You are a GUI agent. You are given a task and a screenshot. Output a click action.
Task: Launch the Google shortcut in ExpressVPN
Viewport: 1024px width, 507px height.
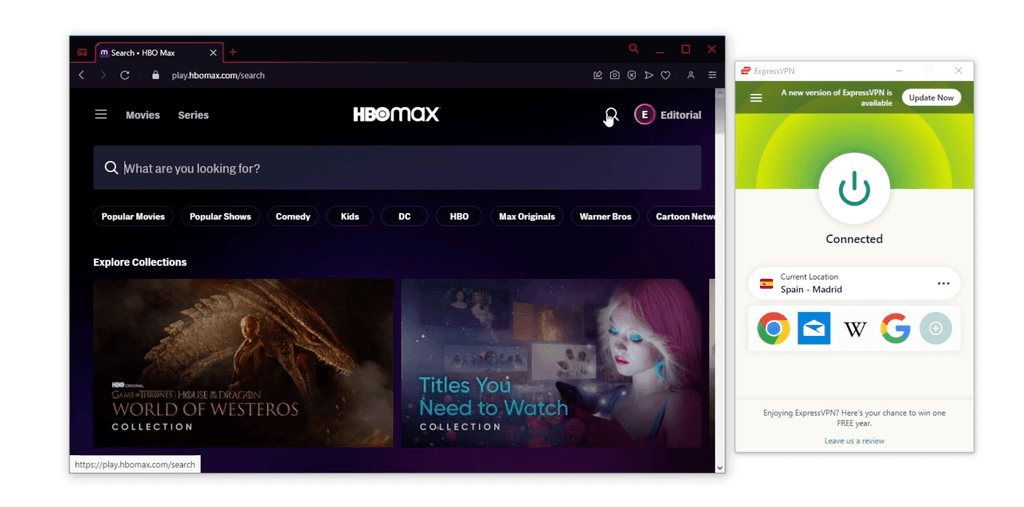click(895, 328)
